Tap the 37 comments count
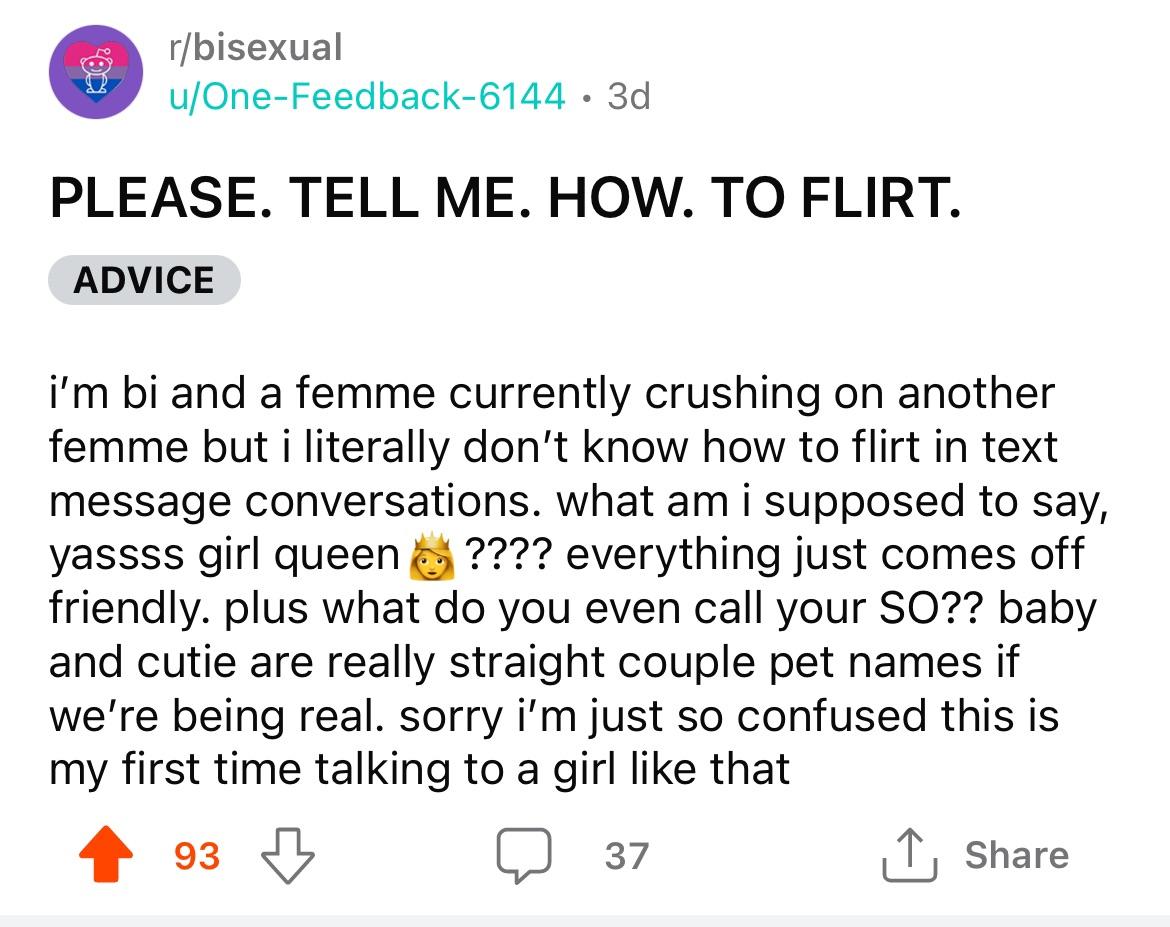This screenshot has height=927, width=1170. [626, 856]
